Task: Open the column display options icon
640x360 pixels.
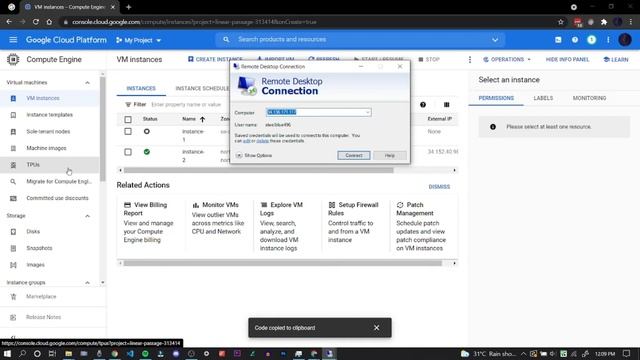Action: [x=447, y=105]
